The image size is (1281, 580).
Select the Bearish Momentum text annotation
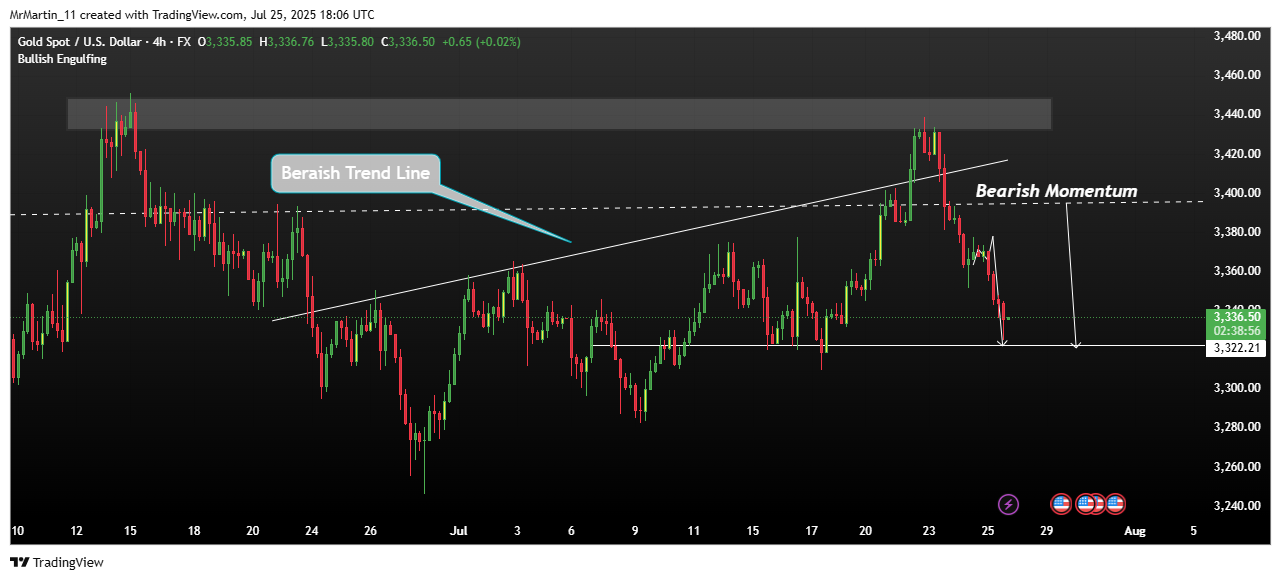1056,191
